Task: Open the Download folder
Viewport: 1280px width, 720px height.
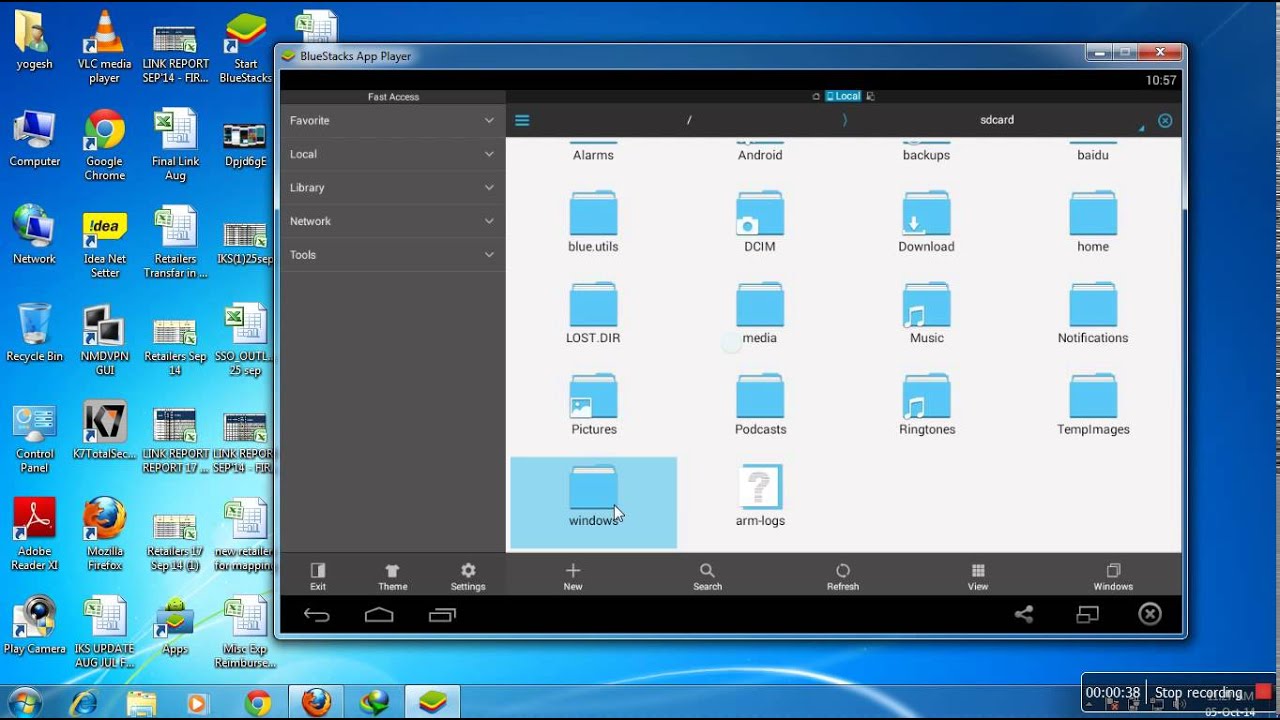Action: 926,222
